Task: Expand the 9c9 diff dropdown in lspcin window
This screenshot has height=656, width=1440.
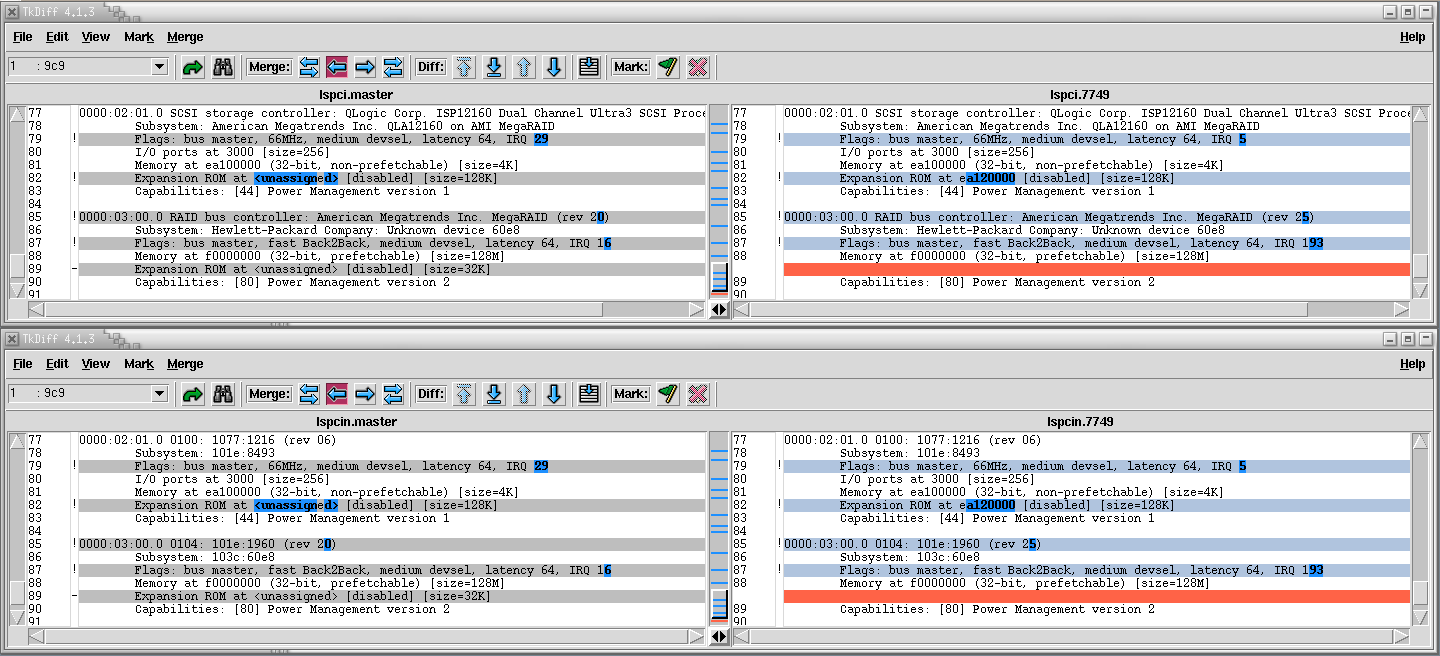Action: [x=159, y=394]
